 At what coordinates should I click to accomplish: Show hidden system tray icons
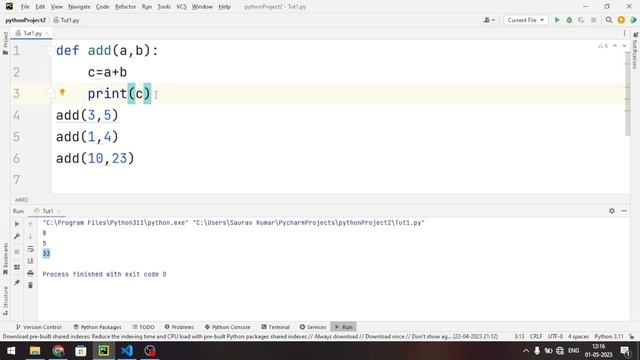click(526, 351)
